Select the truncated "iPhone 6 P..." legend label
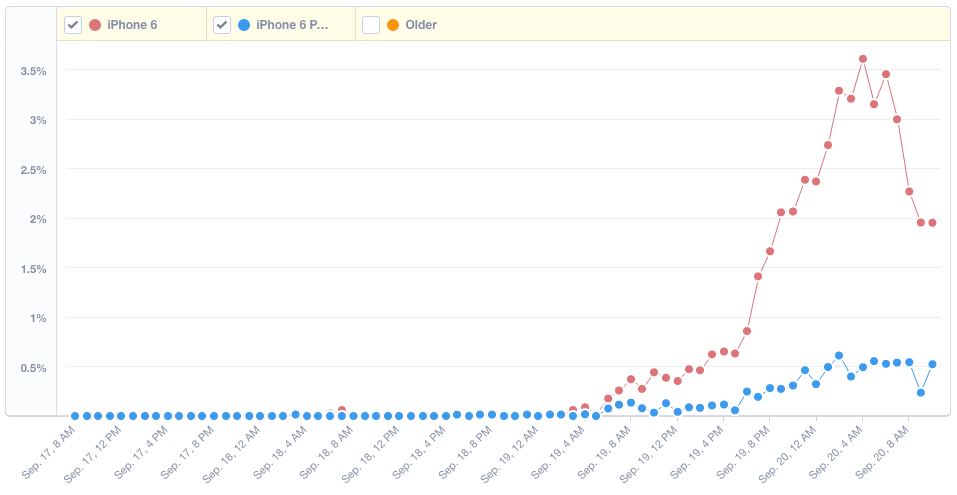Screen dimensions: 957x495 point(292,25)
